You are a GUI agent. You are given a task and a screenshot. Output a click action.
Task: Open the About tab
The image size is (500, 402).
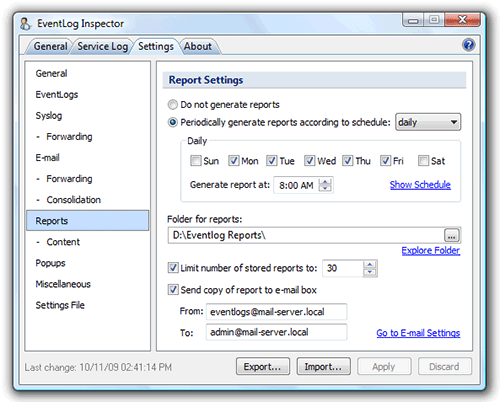198,46
